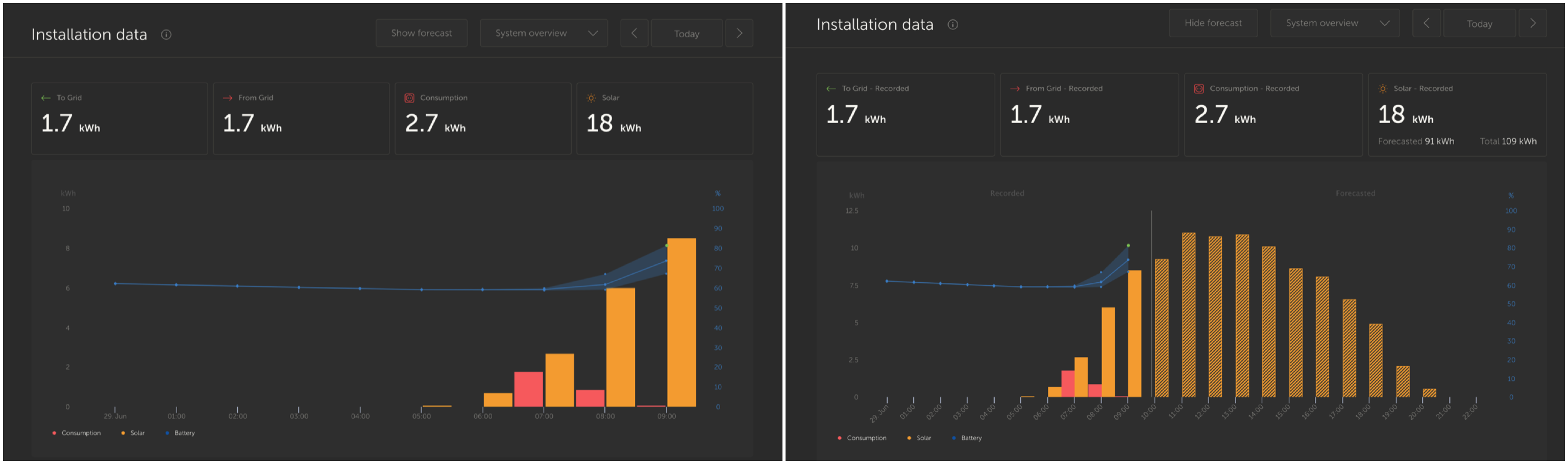
Task: Open the Solar 18 kWh card without forecast
Action: [664, 119]
